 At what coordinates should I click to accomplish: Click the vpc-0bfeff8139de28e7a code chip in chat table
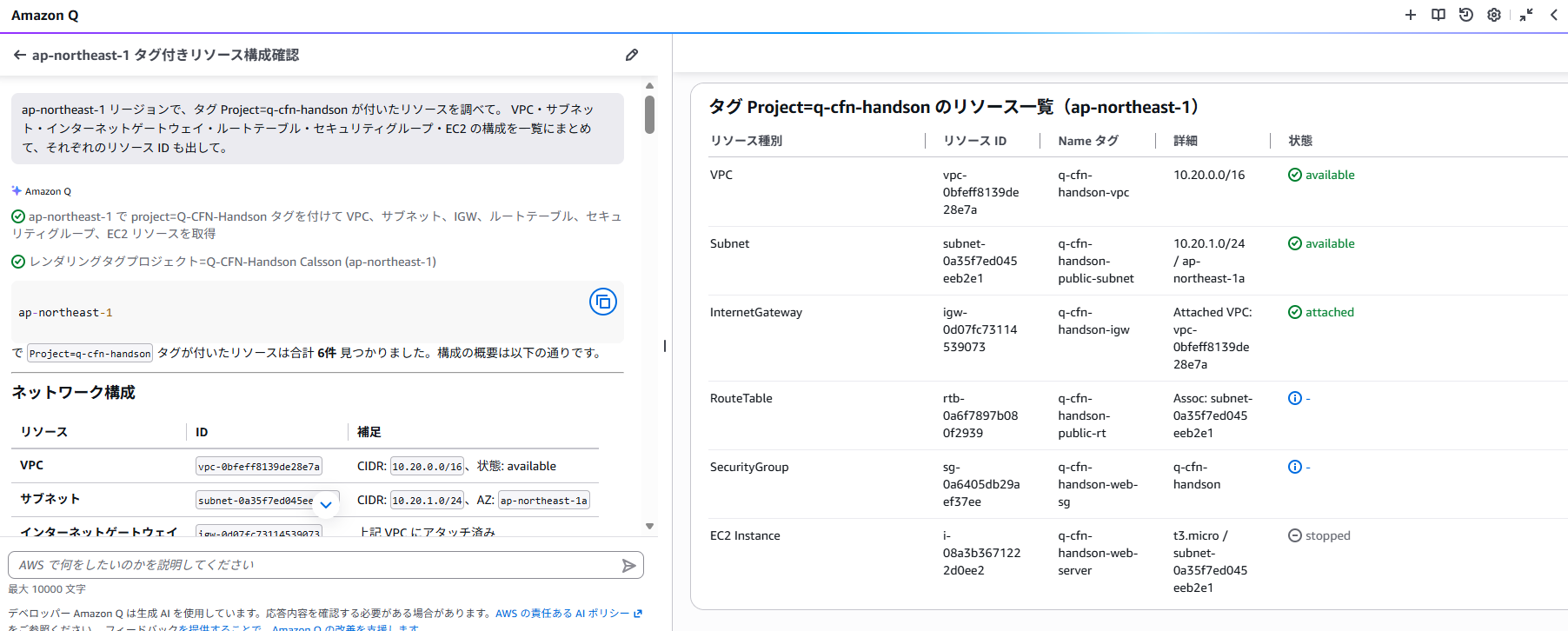tap(258, 466)
